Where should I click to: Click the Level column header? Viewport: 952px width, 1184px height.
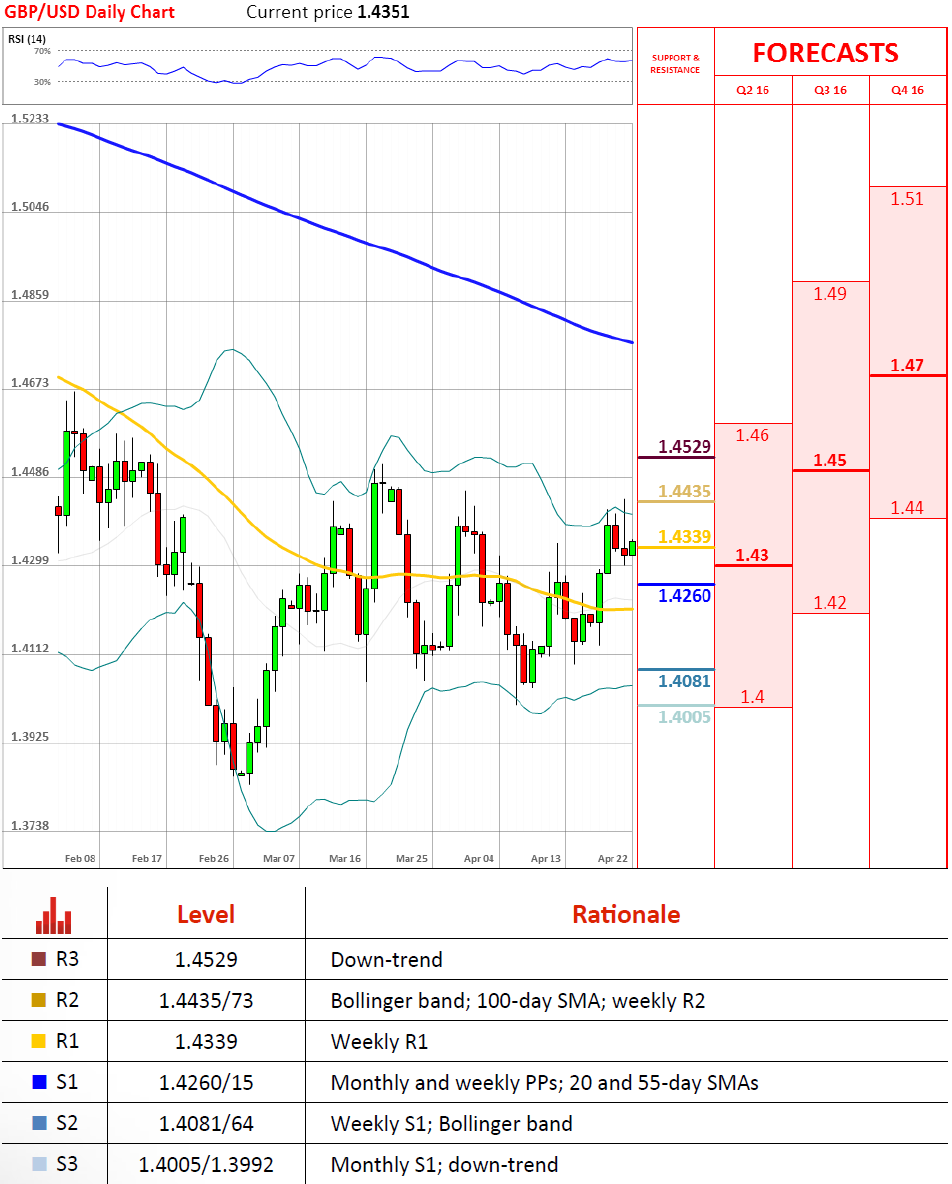(205, 914)
